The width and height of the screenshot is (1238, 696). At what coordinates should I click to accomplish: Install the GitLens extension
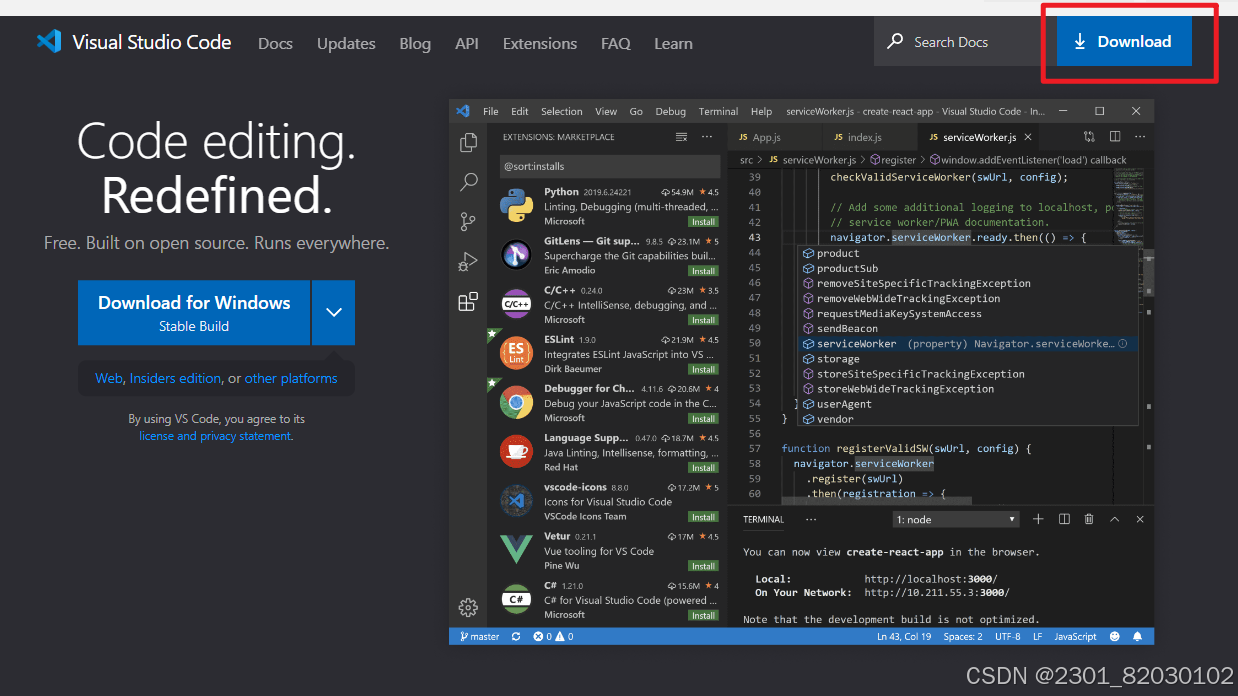703,271
